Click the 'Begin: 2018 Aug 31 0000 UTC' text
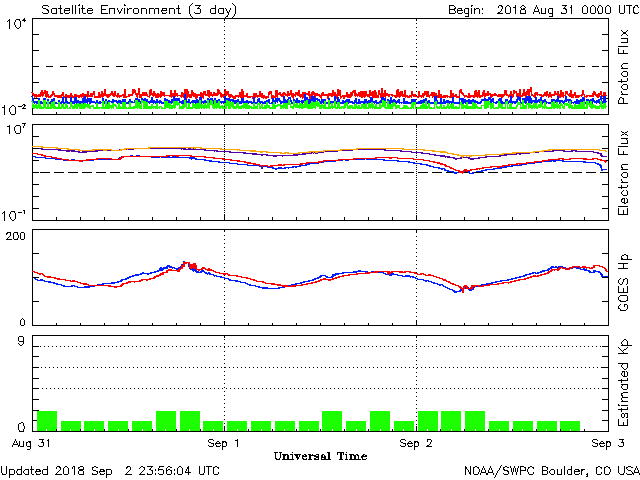 click(x=543, y=10)
